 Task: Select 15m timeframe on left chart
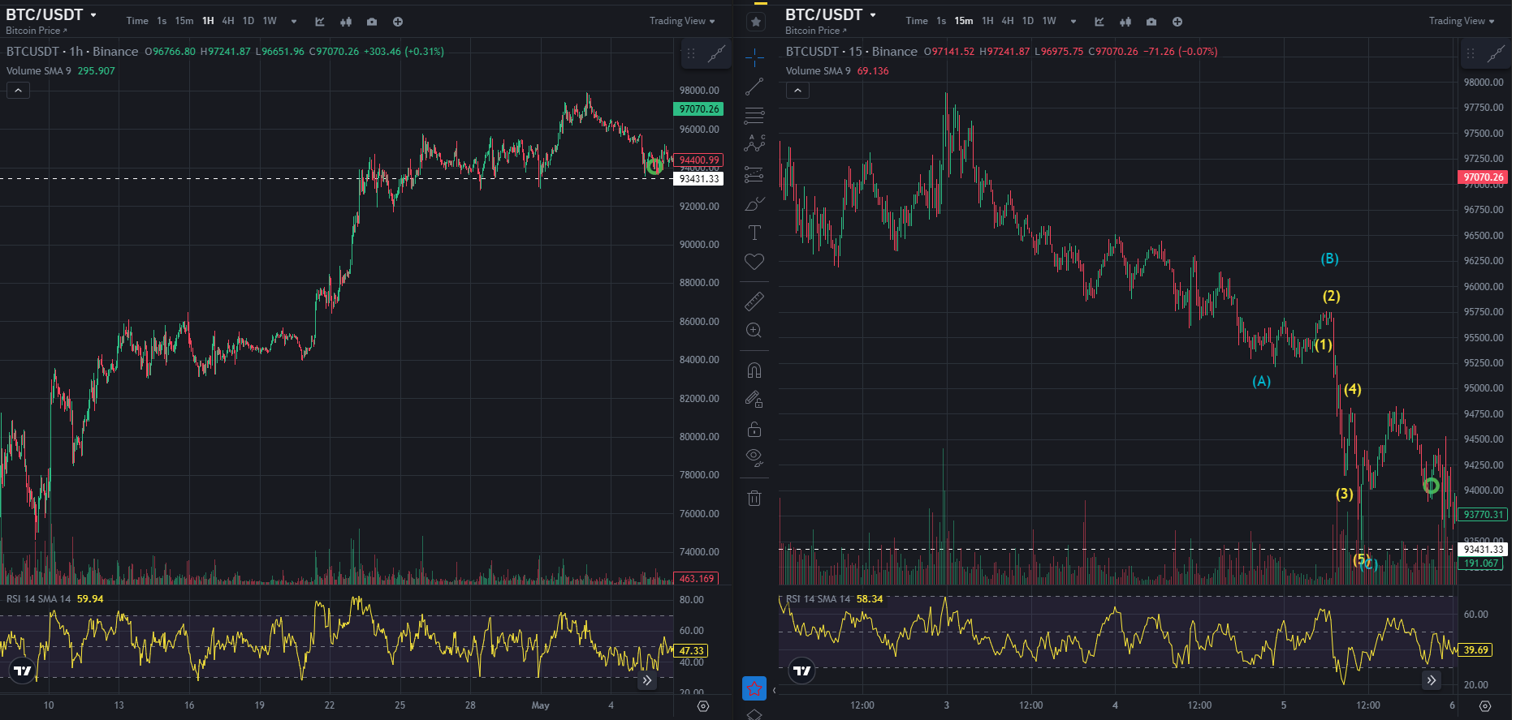coord(184,21)
